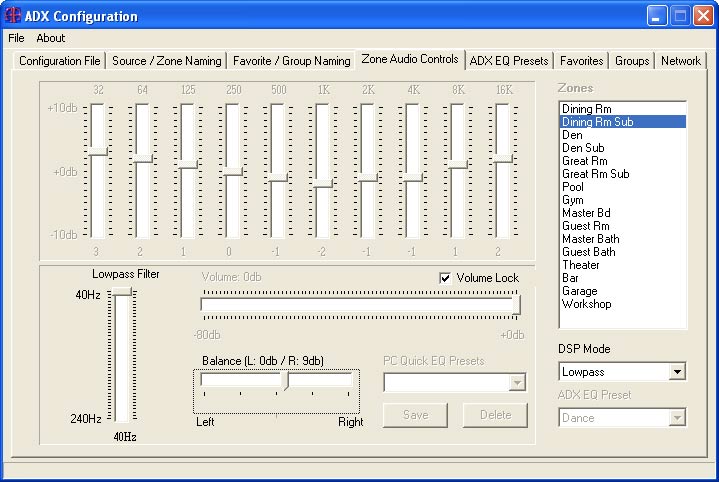Select Dining Rm Sub zone
Screen dimensions: 719x482
(623, 122)
